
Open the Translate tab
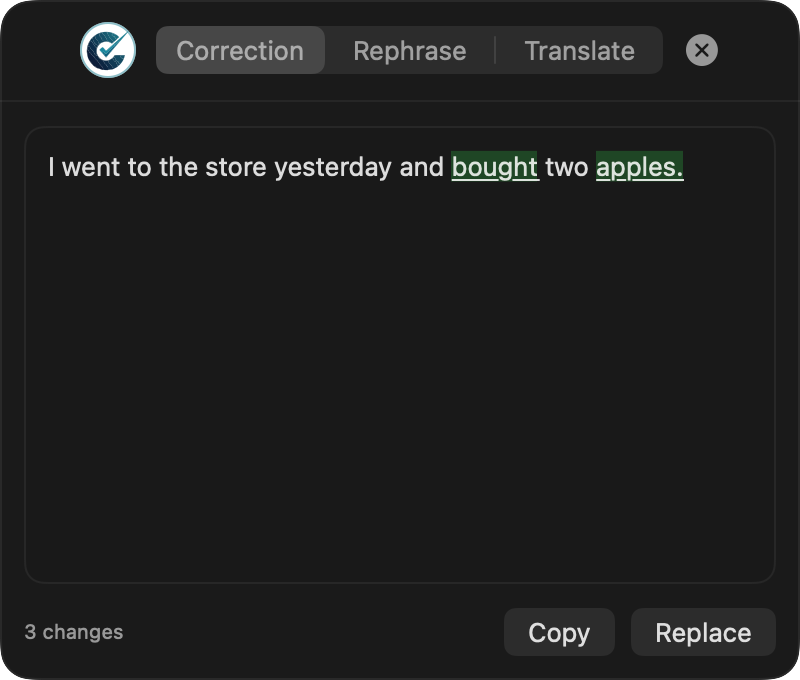pos(580,51)
